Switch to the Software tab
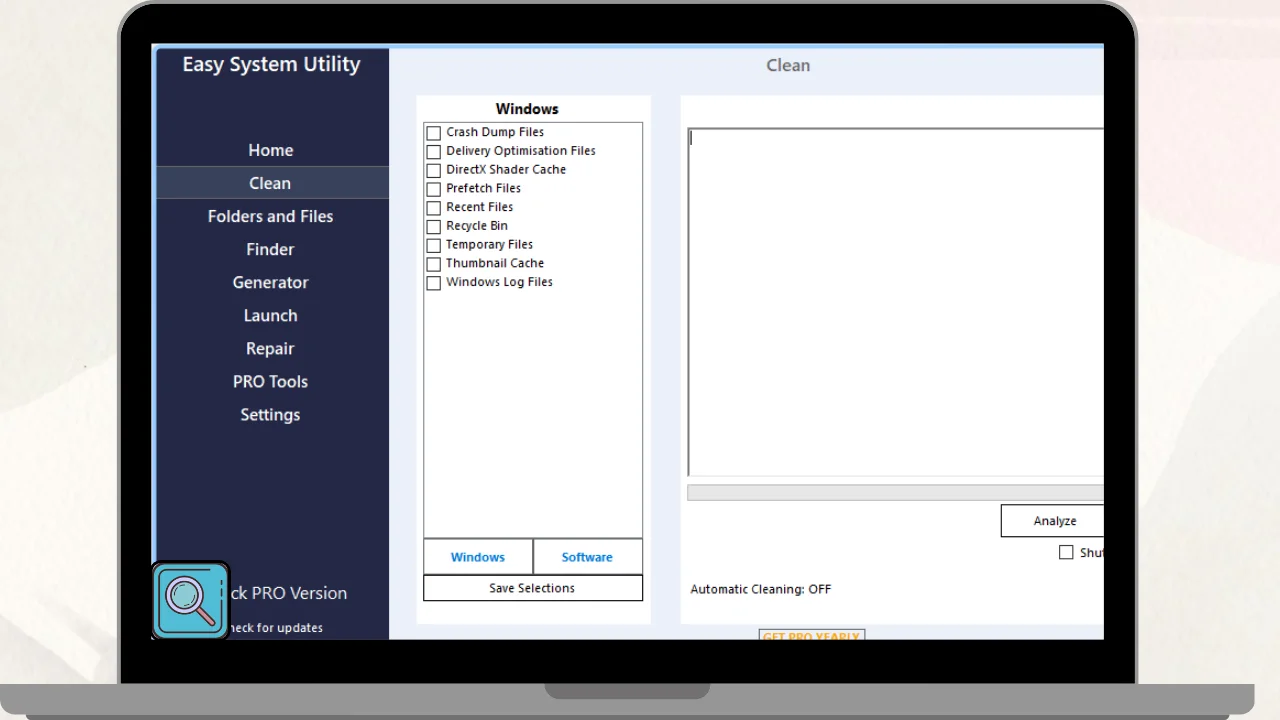Viewport: 1280px width, 720px height. click(x=587, y=557)
